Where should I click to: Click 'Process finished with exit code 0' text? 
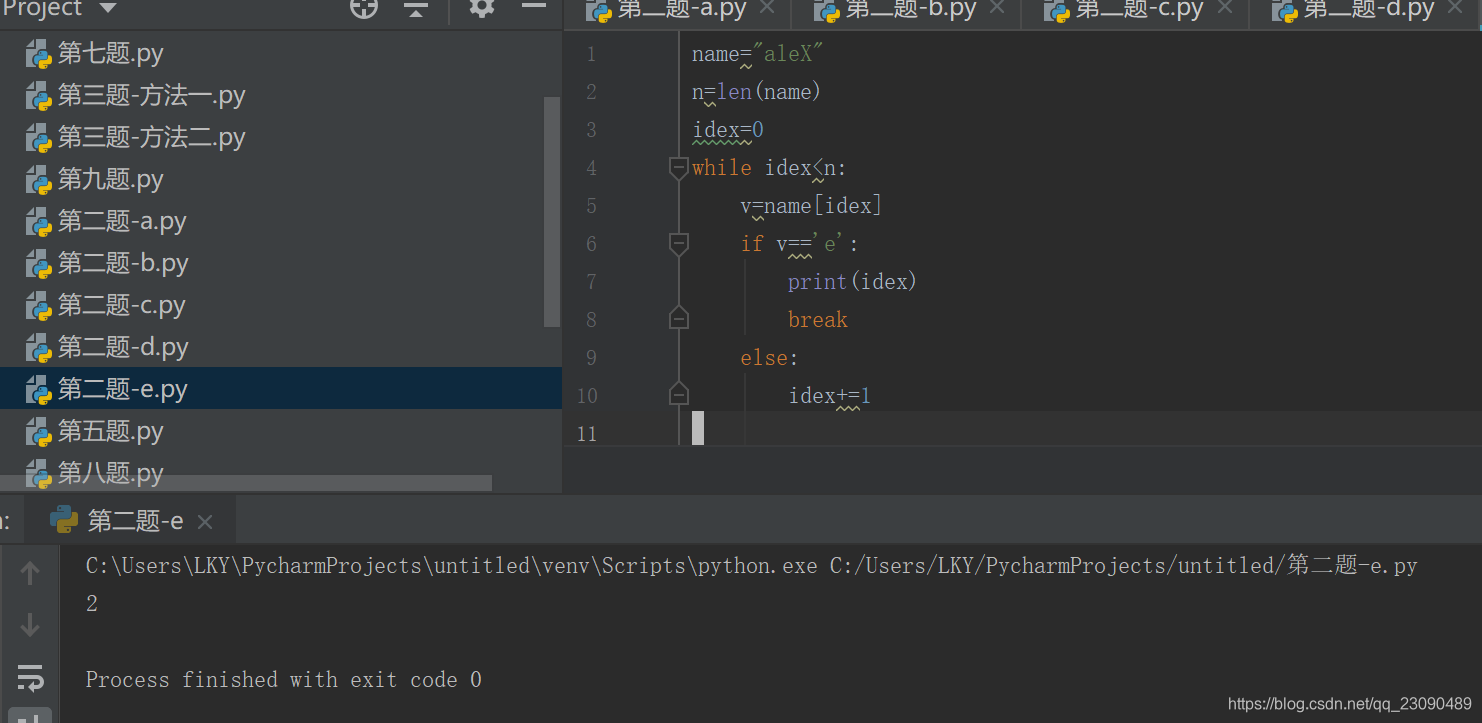click(x=284, y=680)
